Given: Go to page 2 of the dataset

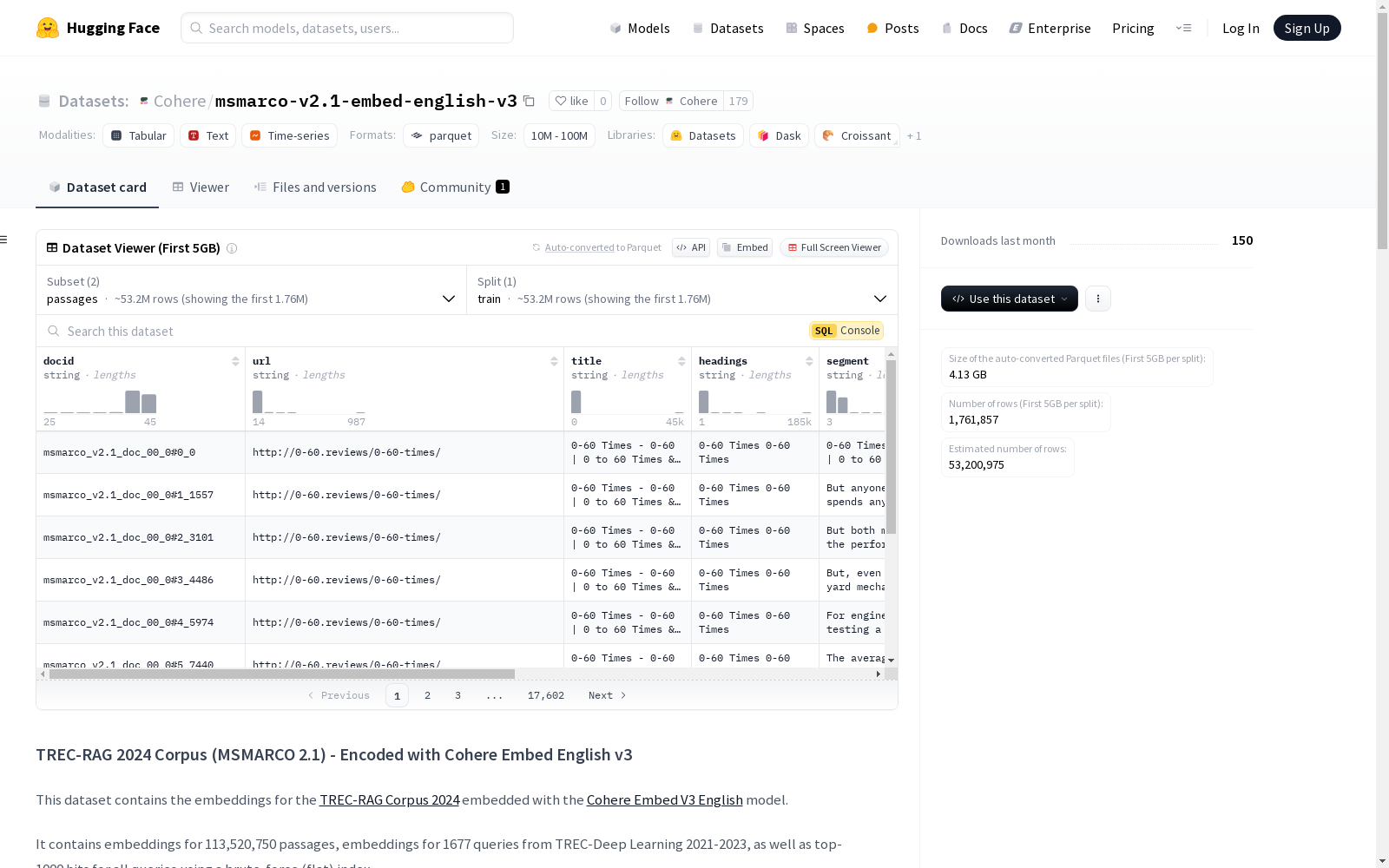Looking at the screenshot, I should pyautogui.click(x=427, y=695).
